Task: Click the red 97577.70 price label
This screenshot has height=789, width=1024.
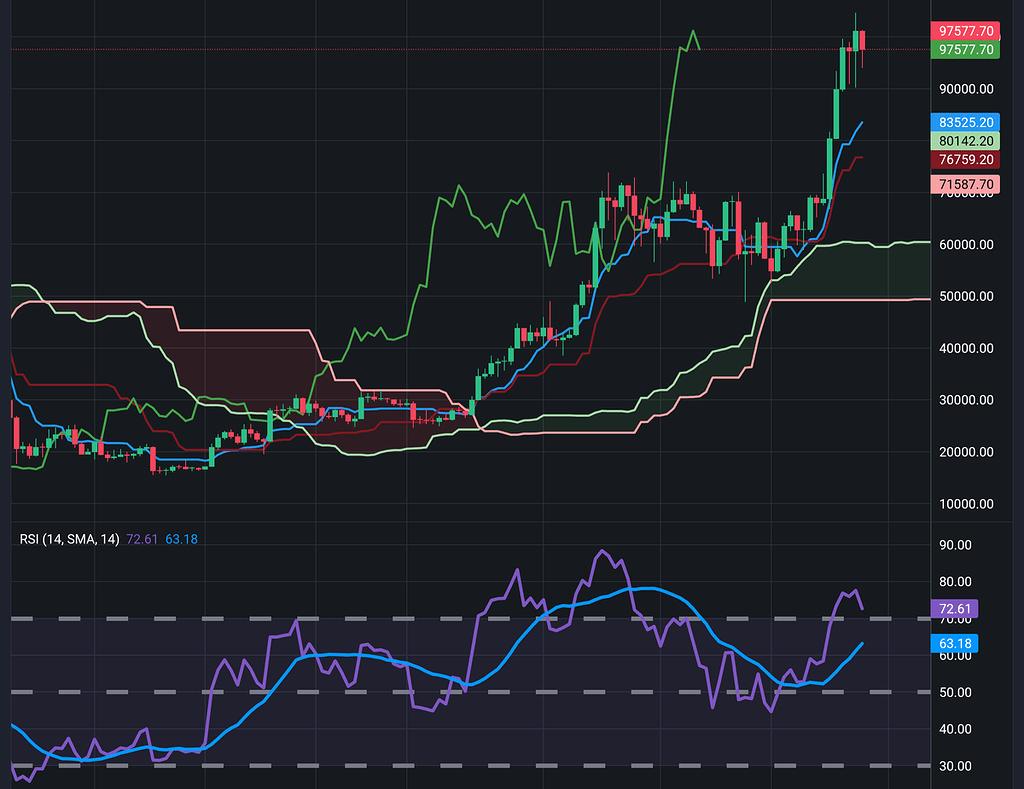Action: pos(964,31)
